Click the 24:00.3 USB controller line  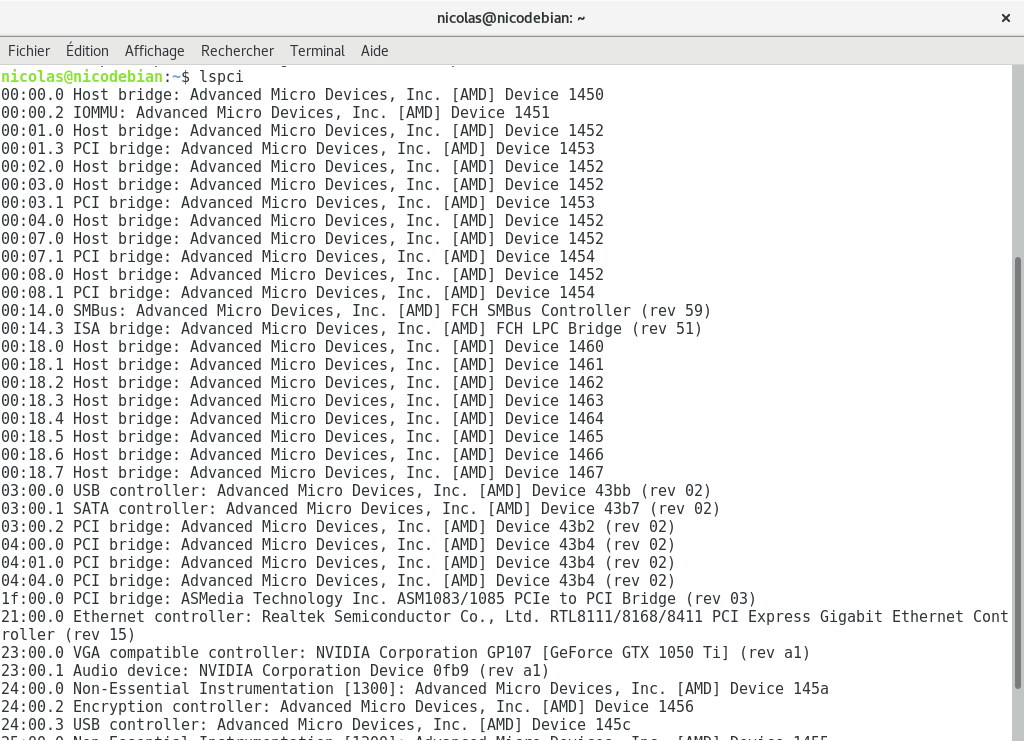[x=316, y=725]
